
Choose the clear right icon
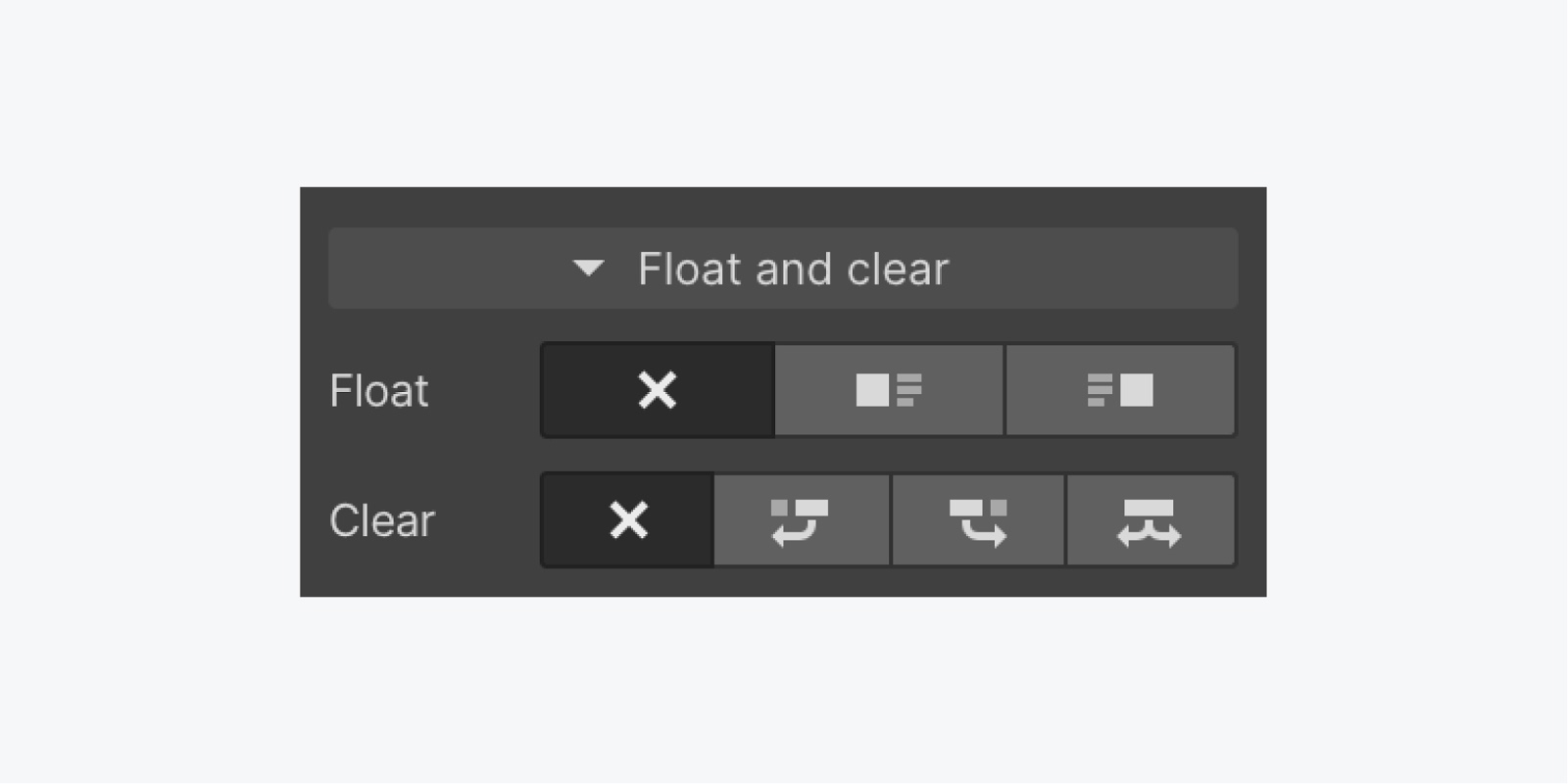[978, 520]
